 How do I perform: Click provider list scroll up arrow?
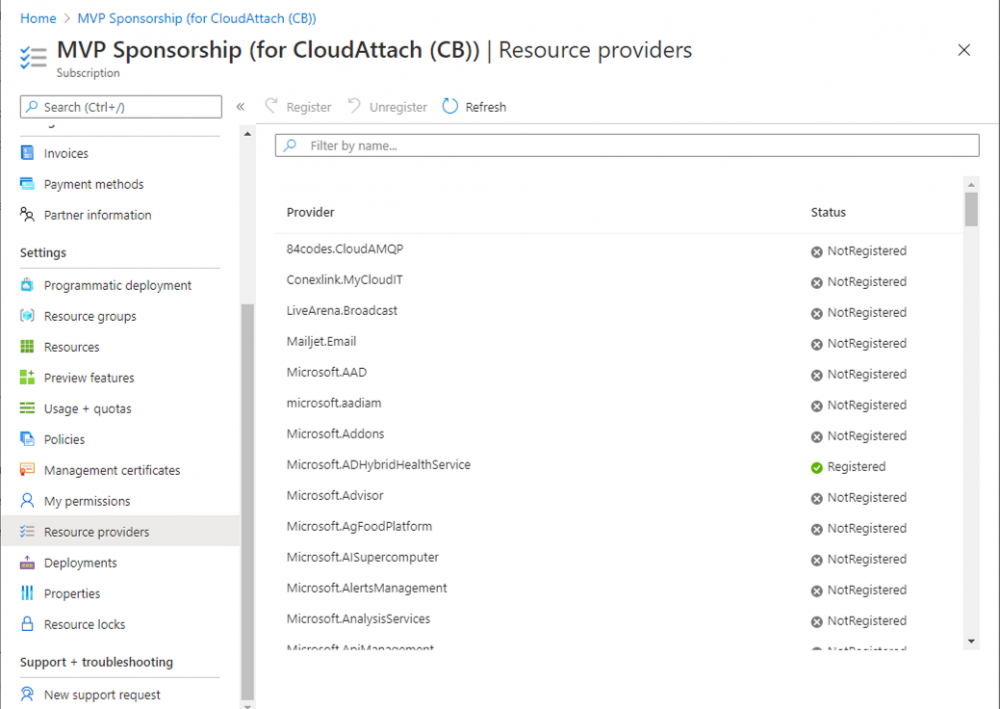[971, 185]
